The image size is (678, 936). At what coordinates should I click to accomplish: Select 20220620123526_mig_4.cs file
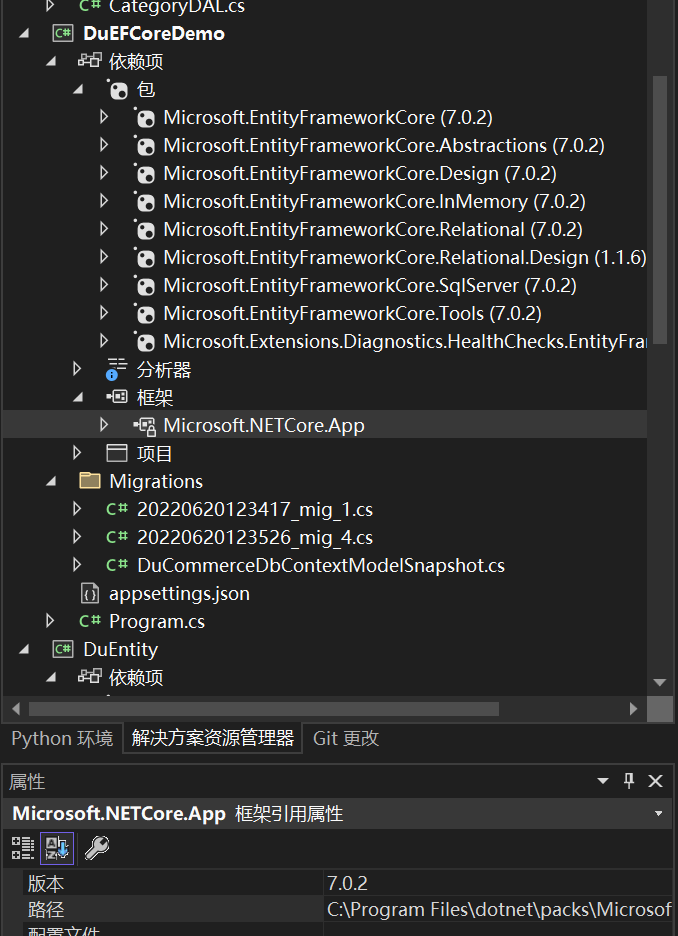[254, 537]
